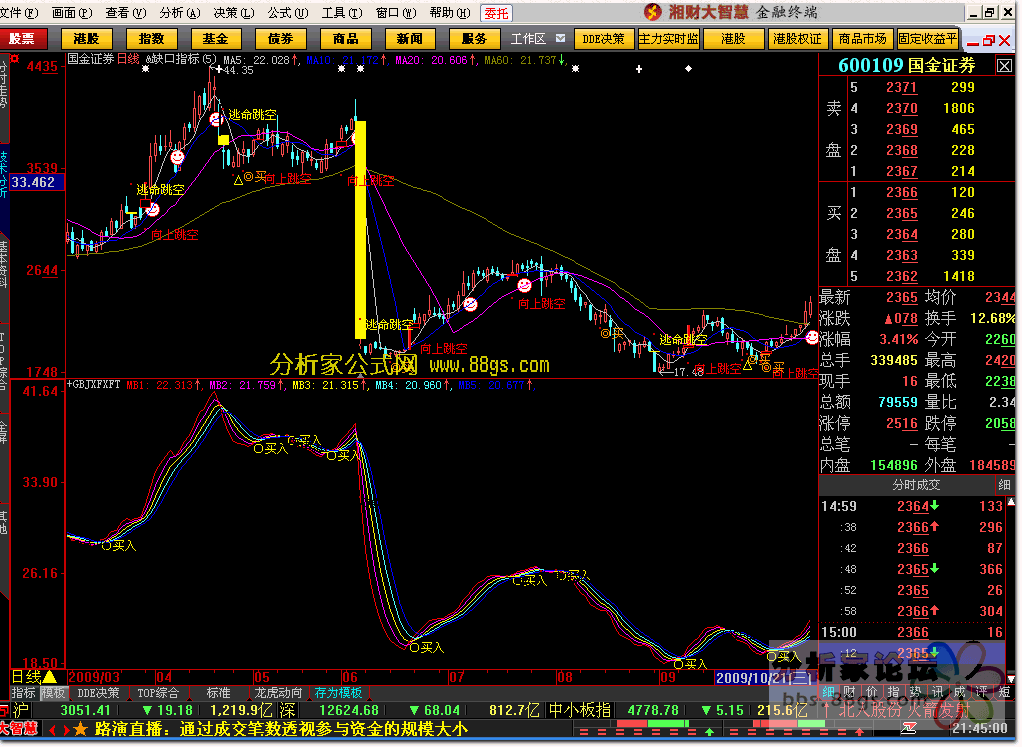This screenshot has height=747, width=1022.
Task: Open the 固定收益平 workspace tab
Action: tap(927, 39)
